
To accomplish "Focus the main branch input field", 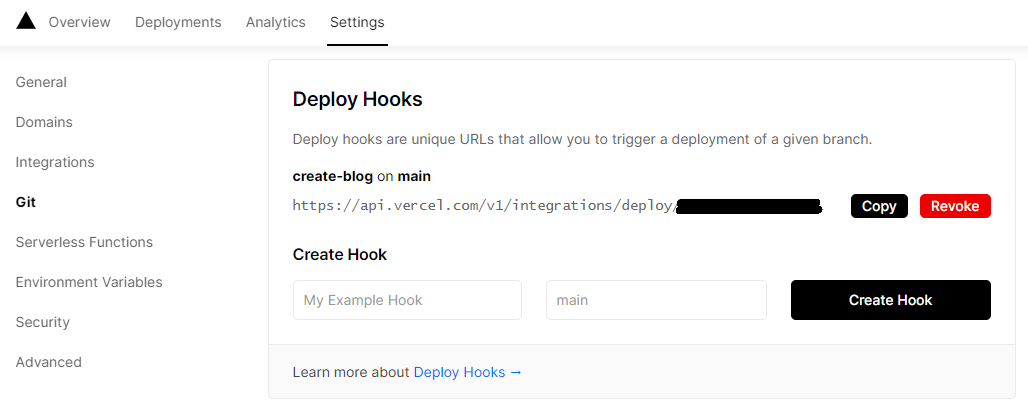I will [x=656, y=300].
